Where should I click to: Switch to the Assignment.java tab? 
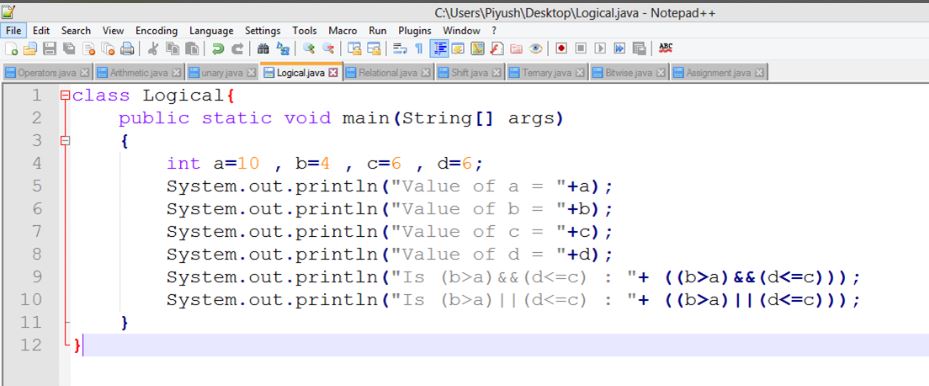[x=719, y=73]
